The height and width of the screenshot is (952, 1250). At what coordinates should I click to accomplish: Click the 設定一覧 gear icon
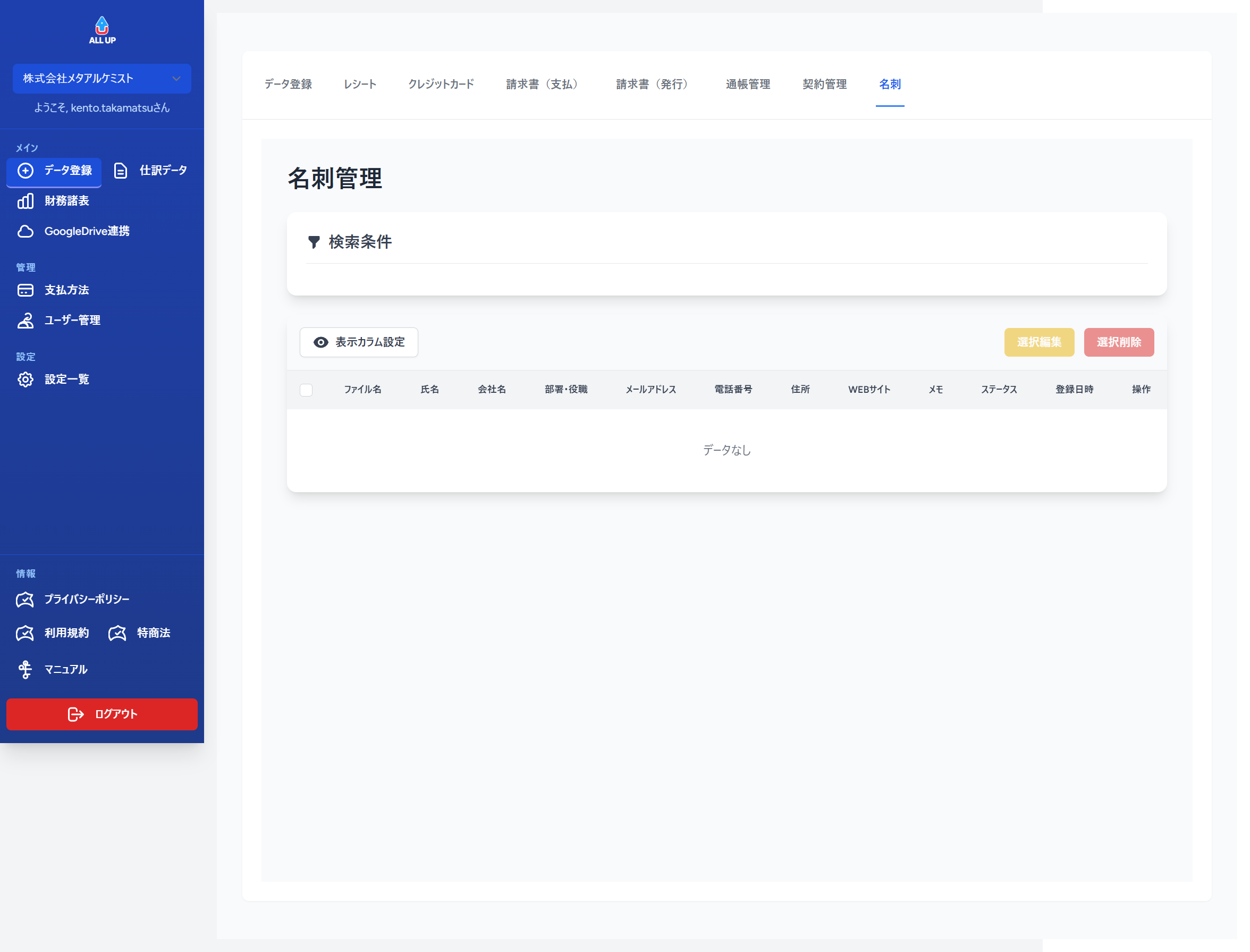26,379
